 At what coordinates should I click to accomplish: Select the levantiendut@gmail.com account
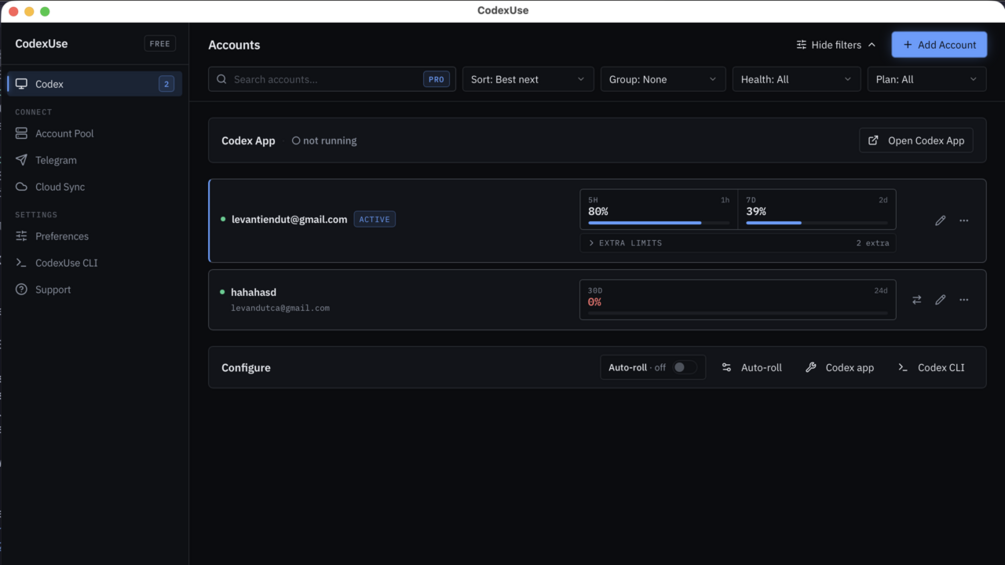click(289, 219)
